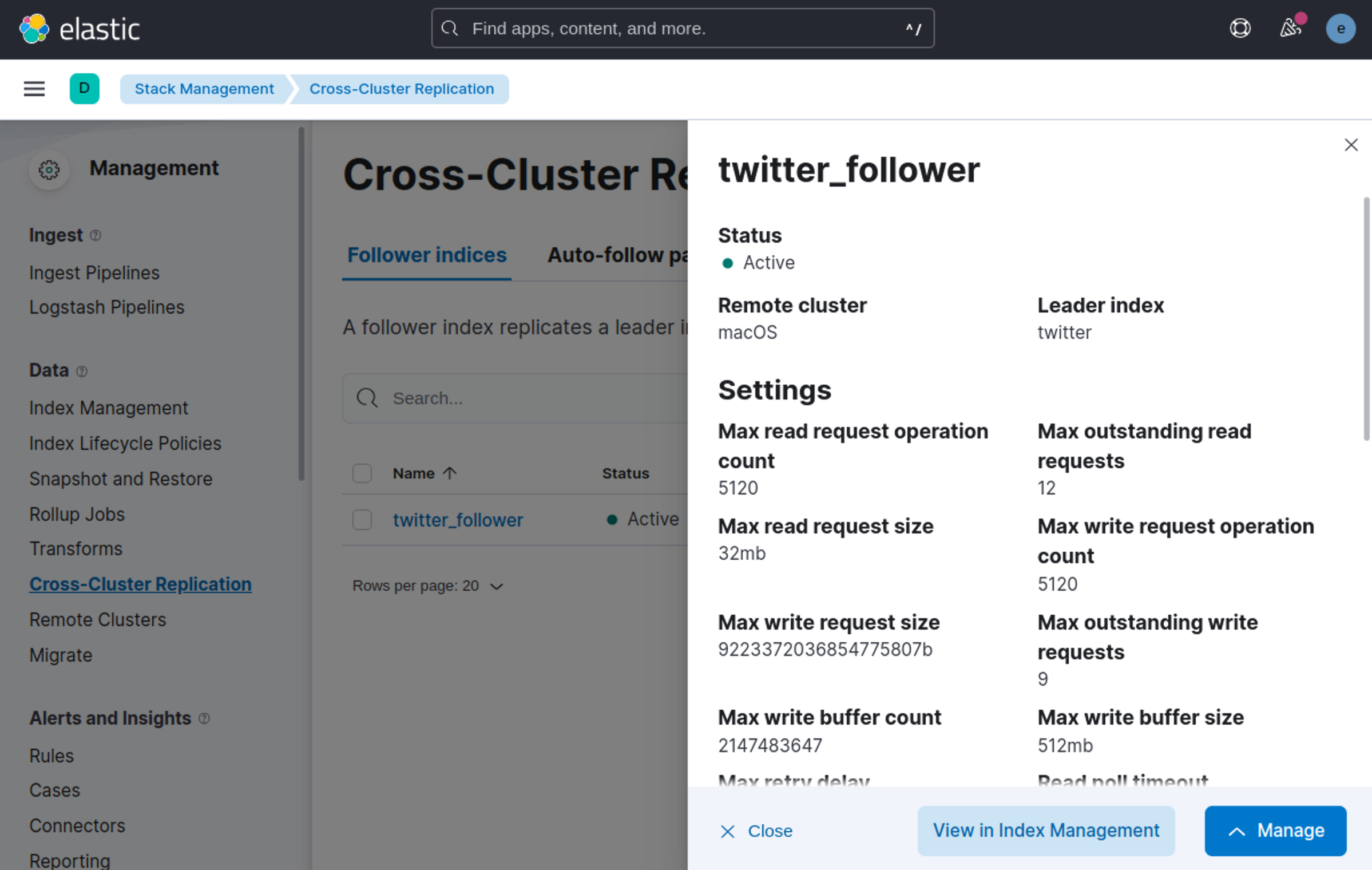Image resolution: width=1372 pixels, height=870 pixels.
Task: Open the help menu lifebuoy icon
Action: point(1240,29)
